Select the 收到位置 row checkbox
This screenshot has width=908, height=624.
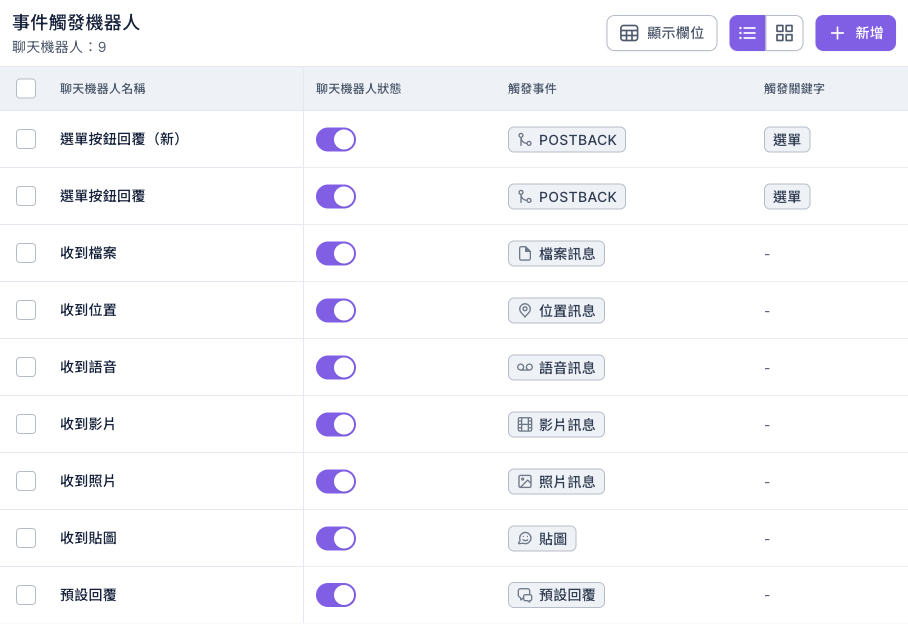pyautogui.click(x=26, y=310)
